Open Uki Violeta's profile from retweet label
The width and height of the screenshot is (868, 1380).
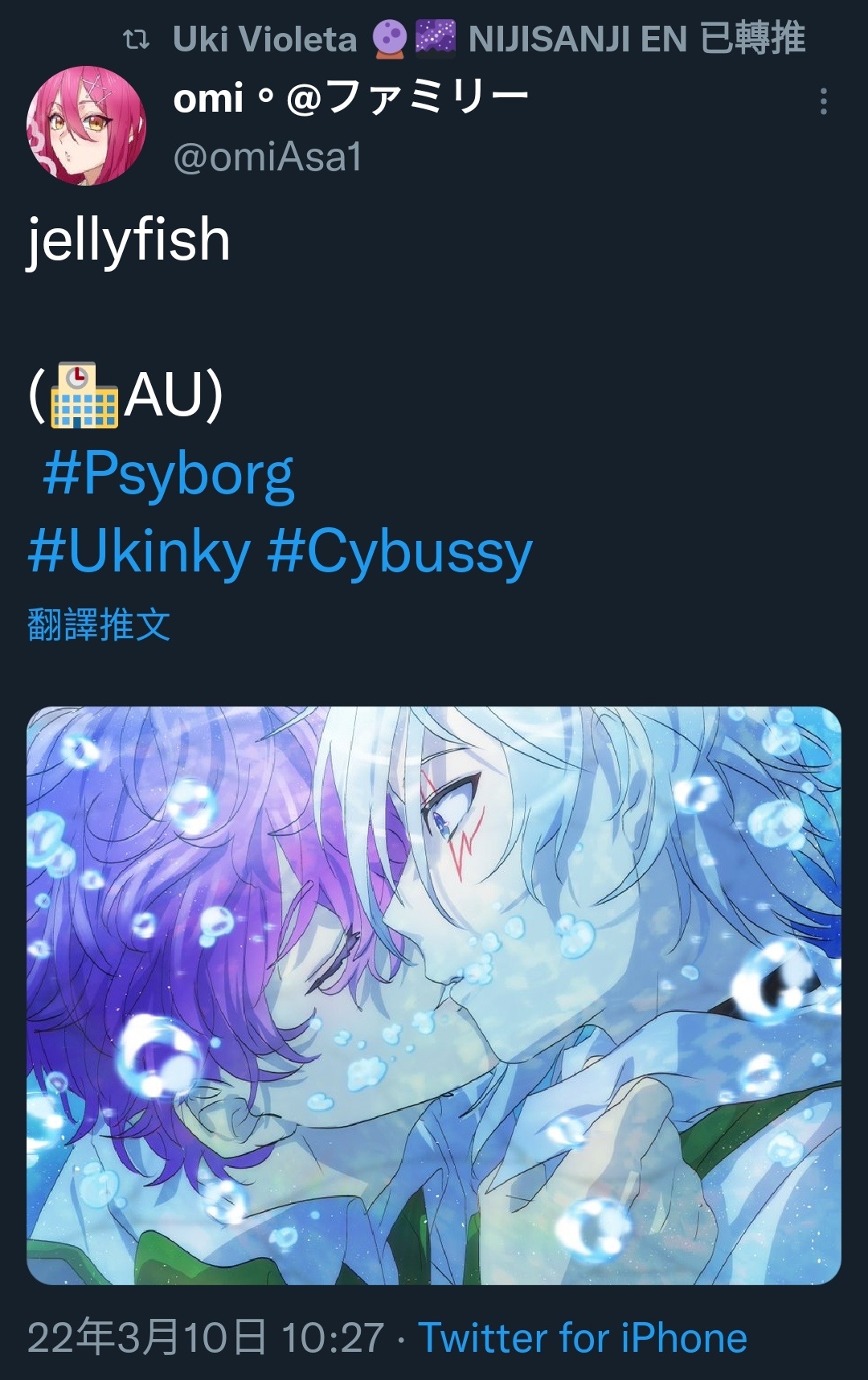point(265,39)
